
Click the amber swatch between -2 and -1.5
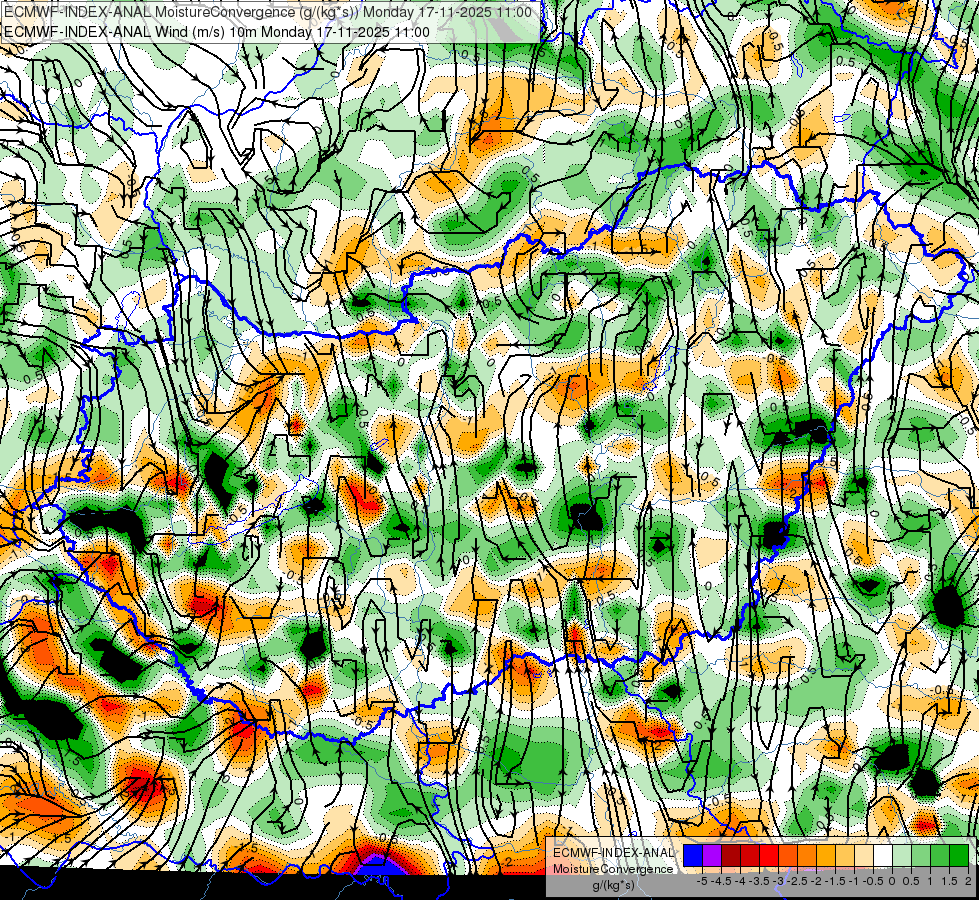[x=826, y=855]
